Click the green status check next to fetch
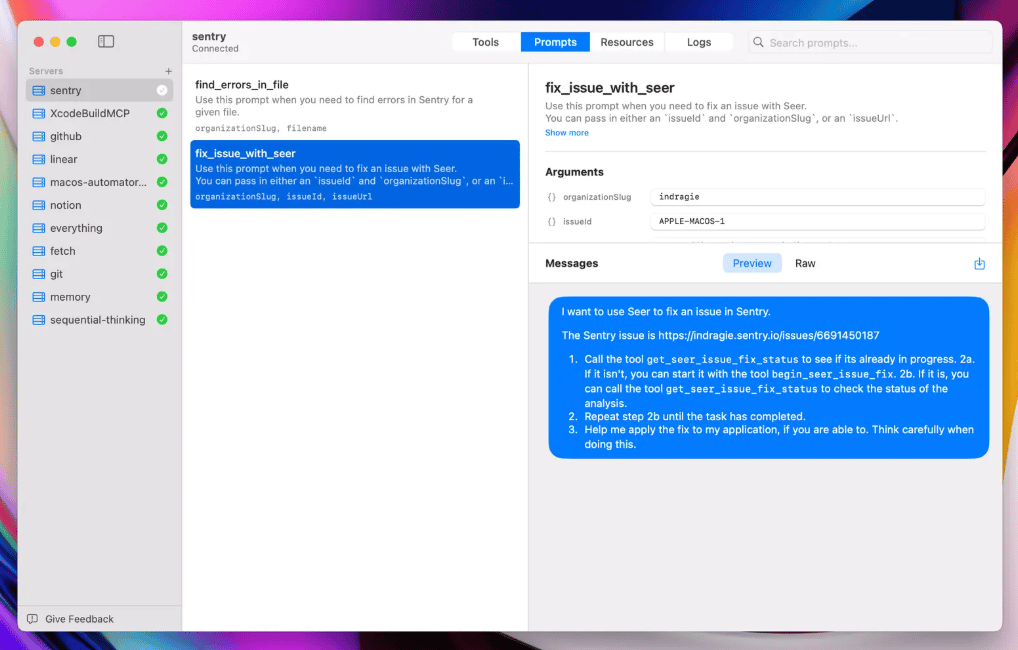The height and width of the screenshot is (650, 1018). coord(162,251)
